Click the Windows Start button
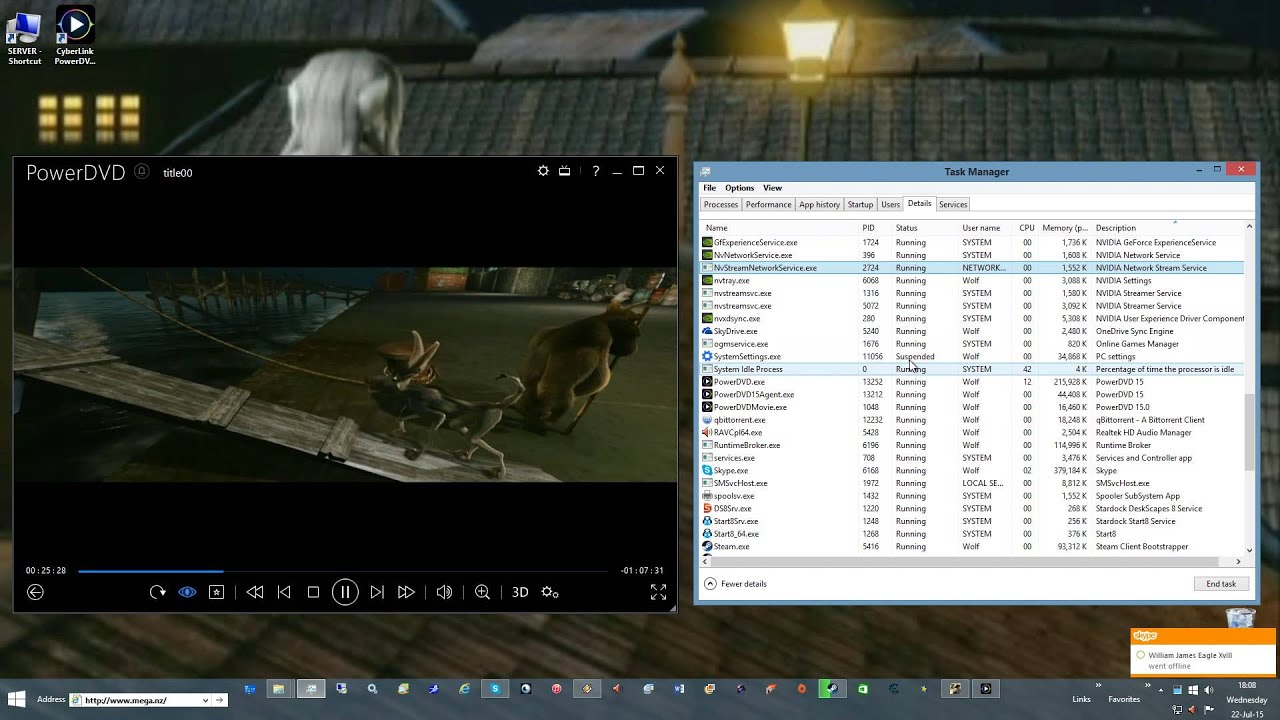 (17, 699)
